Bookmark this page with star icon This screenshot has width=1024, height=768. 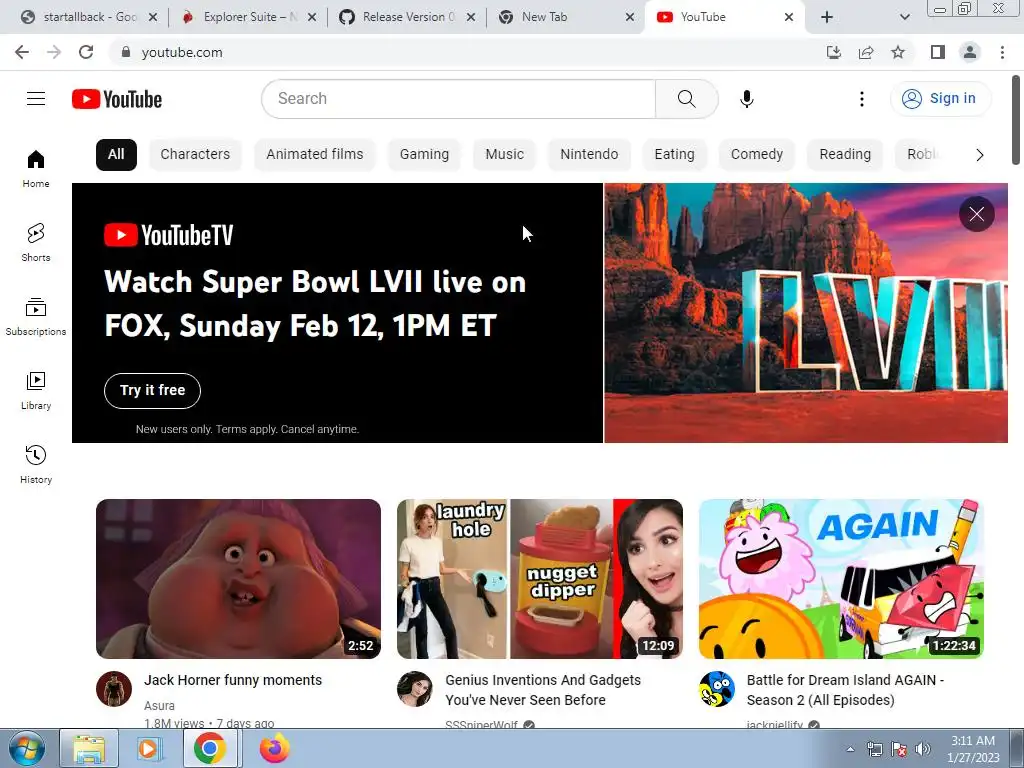tap(898, 52)
